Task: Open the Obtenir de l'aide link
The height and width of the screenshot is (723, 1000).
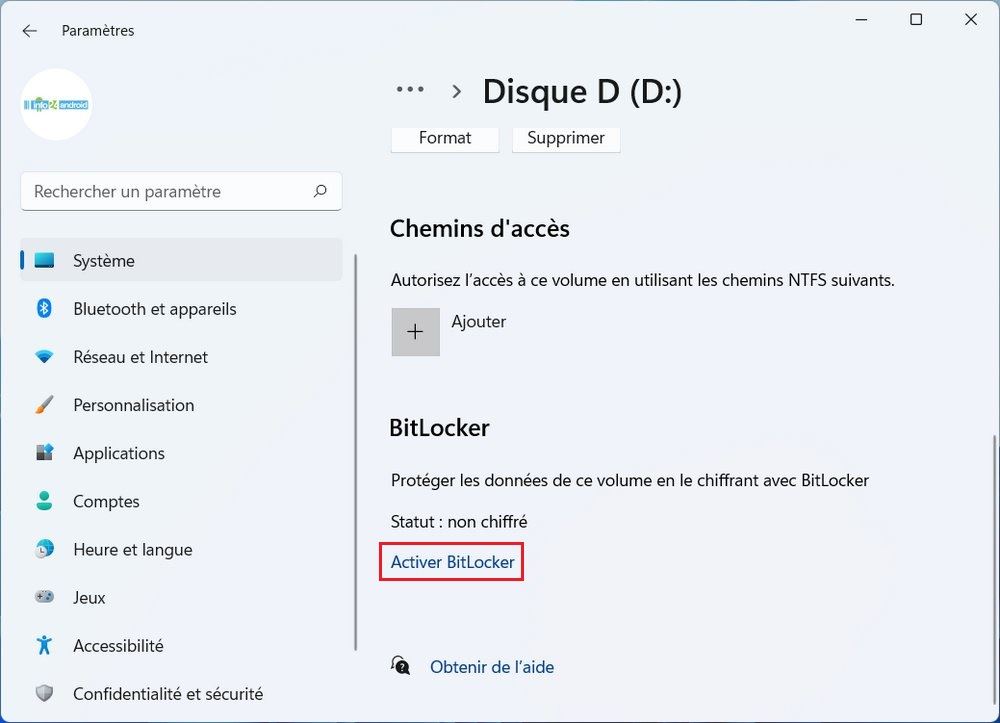Action: click(491, 667)
